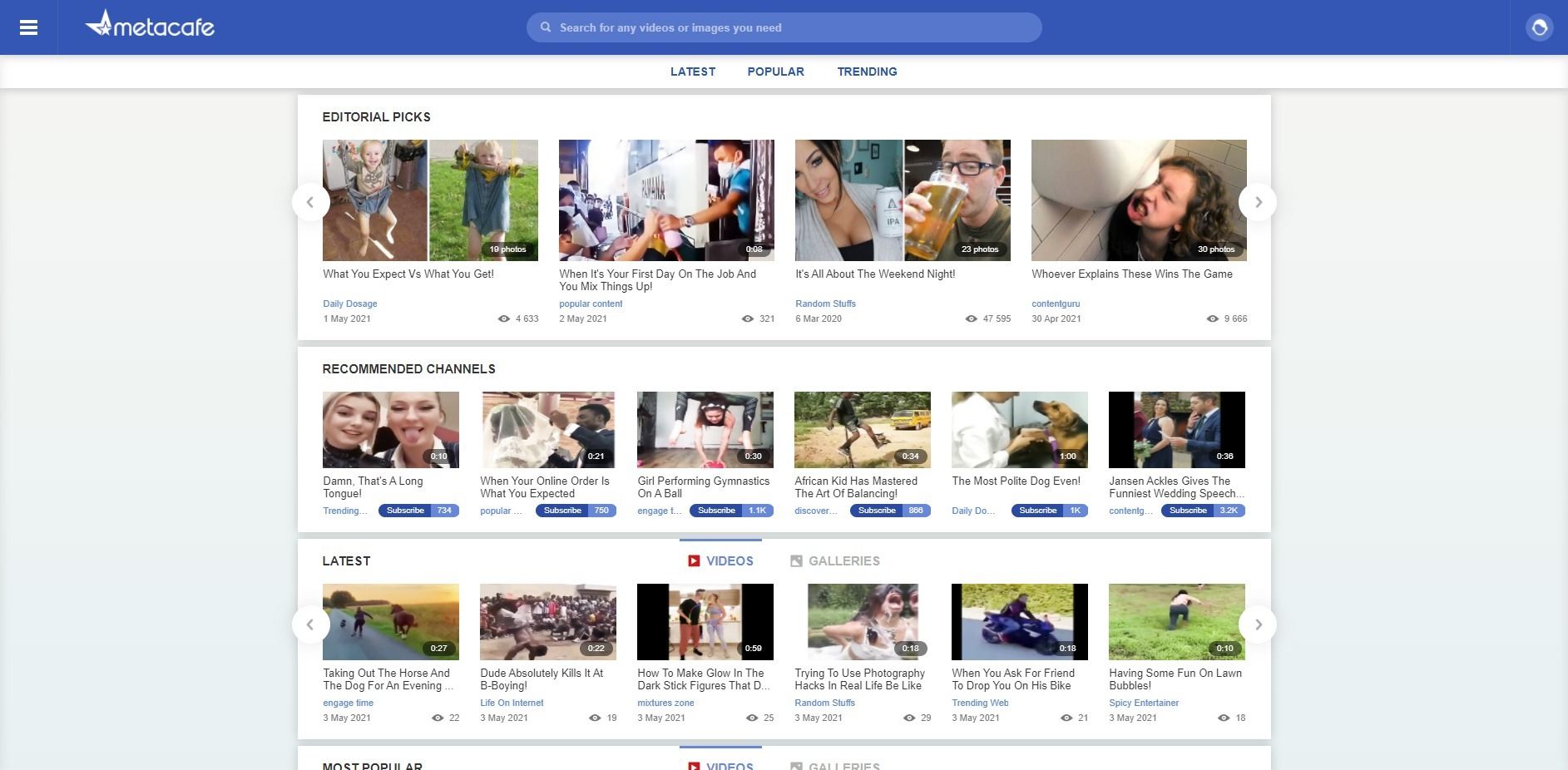Subscribe to the Jansen Ackles video channel
Image resolution: width=1568 pixels, height=770 pixels.
(1187, 511)
